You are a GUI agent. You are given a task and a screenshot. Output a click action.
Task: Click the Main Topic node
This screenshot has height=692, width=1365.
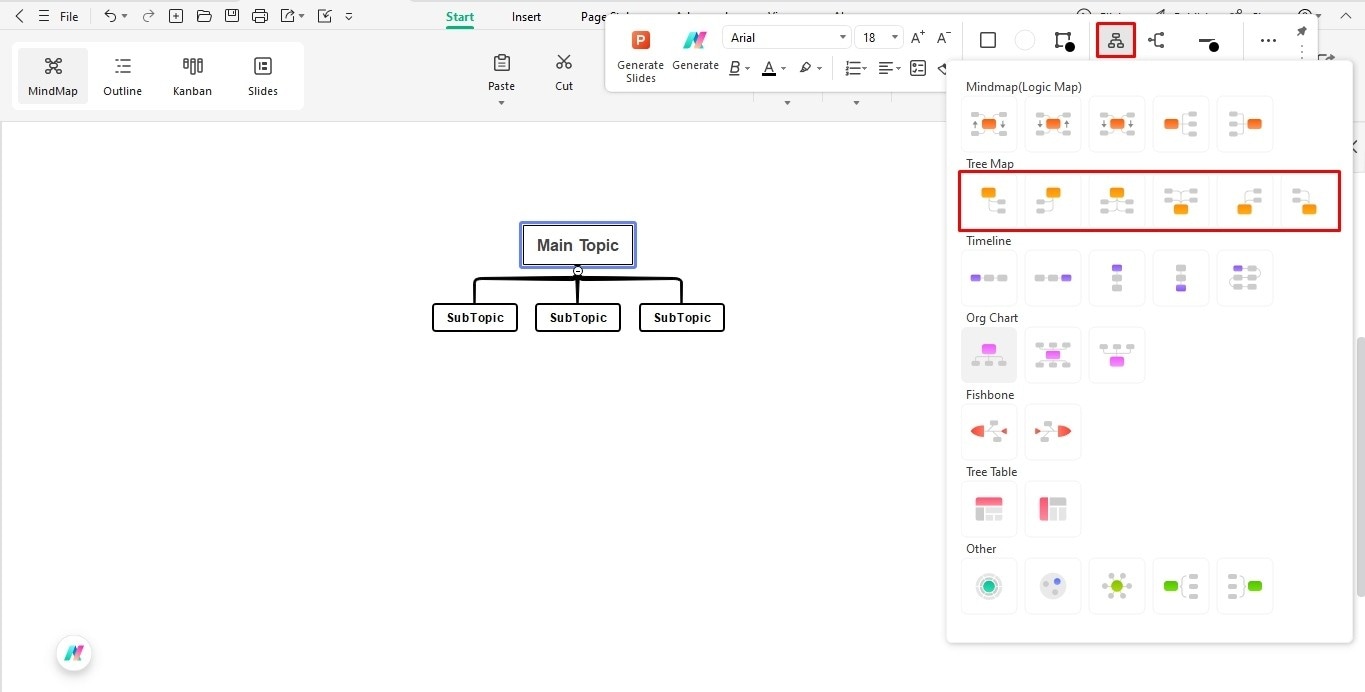[x=577, y=244]
